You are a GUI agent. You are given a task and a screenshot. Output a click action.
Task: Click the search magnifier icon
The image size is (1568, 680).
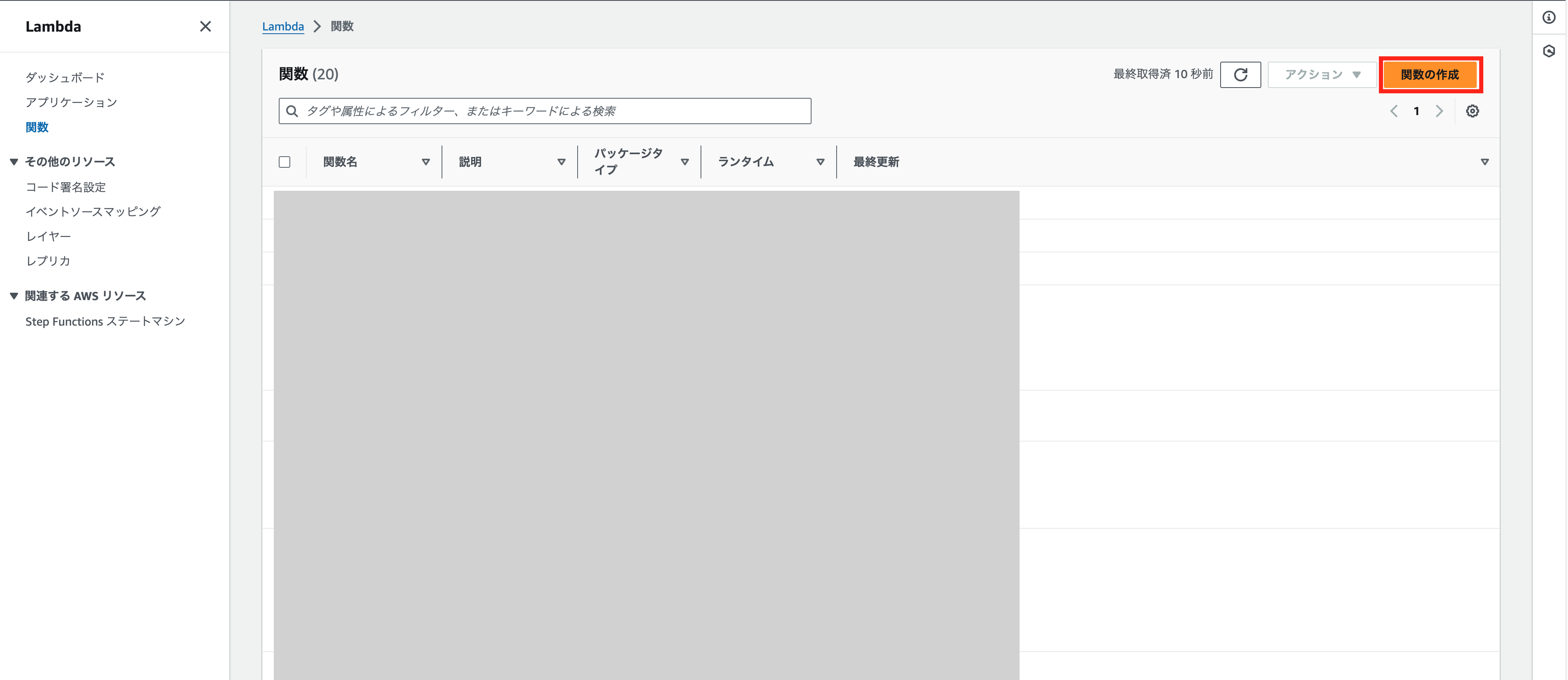click(292, 111)
